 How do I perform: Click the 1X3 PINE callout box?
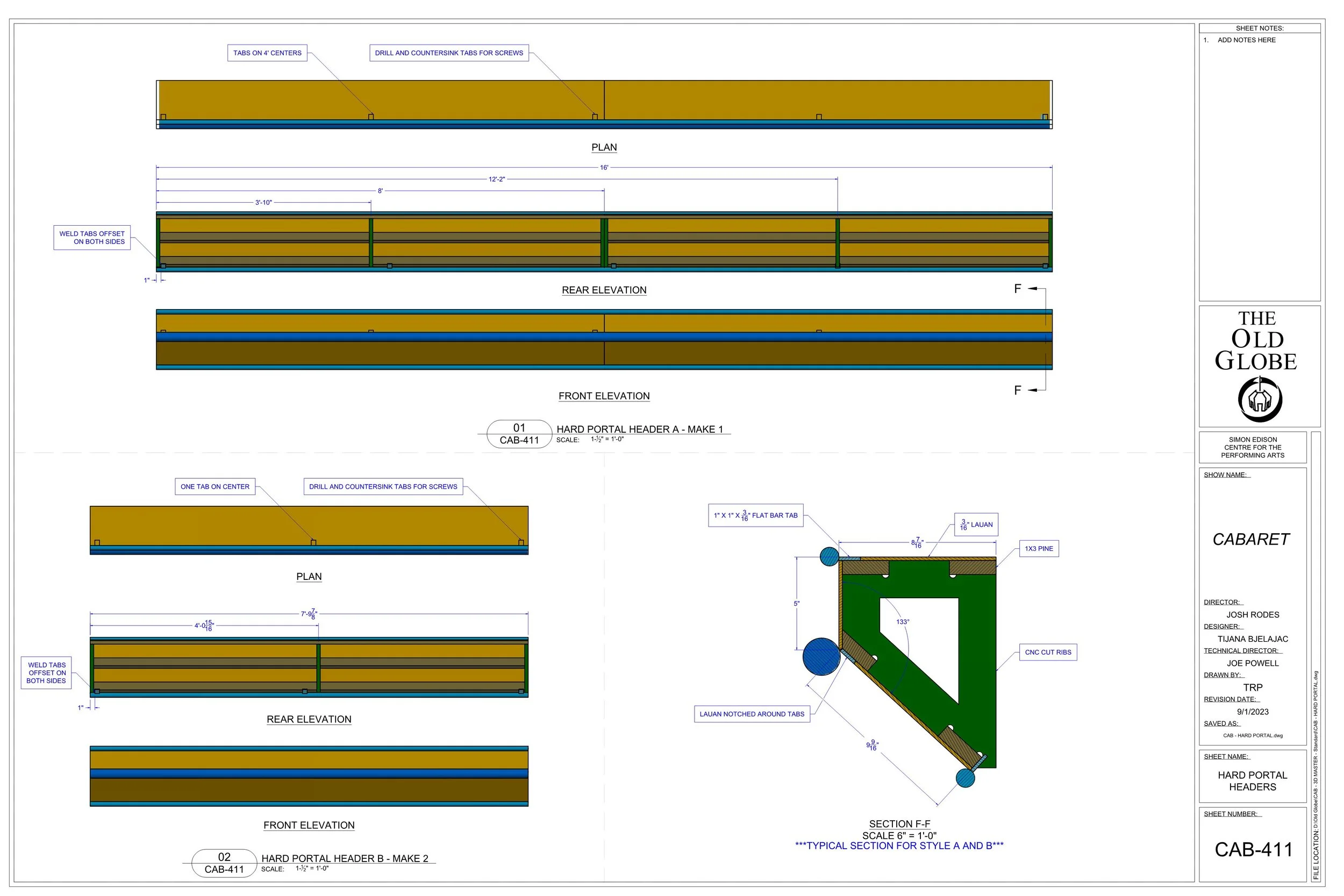click(x=1039, y=549)
